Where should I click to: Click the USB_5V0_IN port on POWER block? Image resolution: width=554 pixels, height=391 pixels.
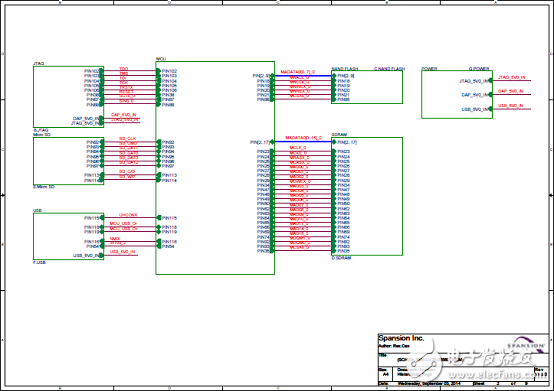477,109
